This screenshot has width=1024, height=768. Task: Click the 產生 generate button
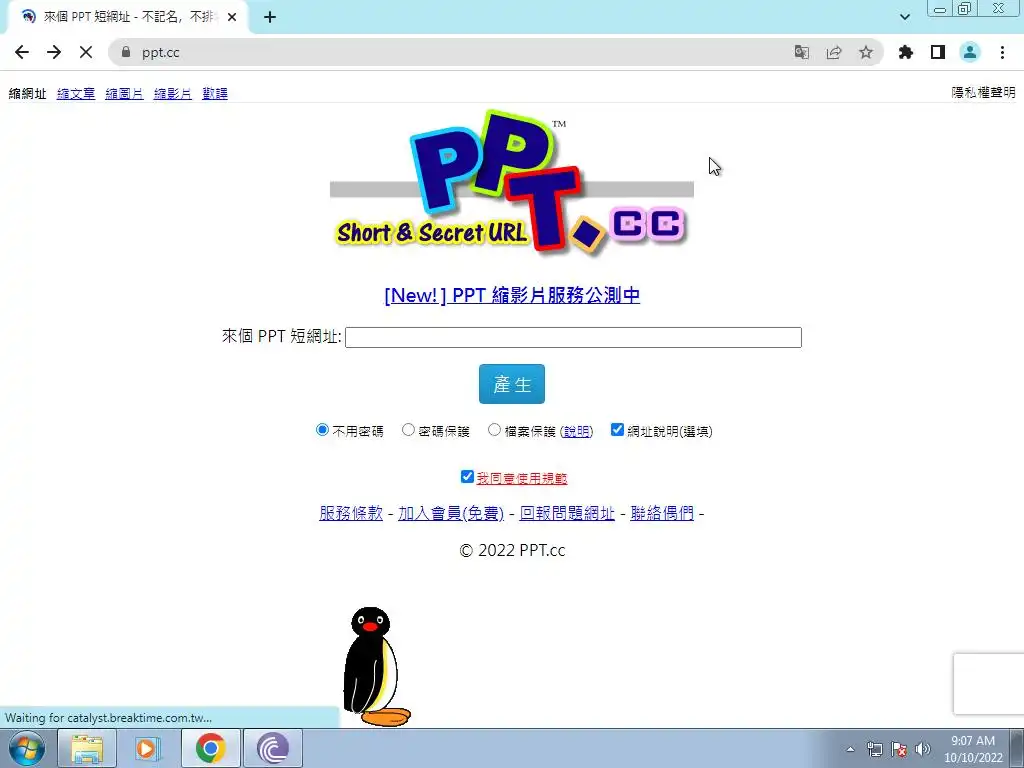[x=512, y=384]
